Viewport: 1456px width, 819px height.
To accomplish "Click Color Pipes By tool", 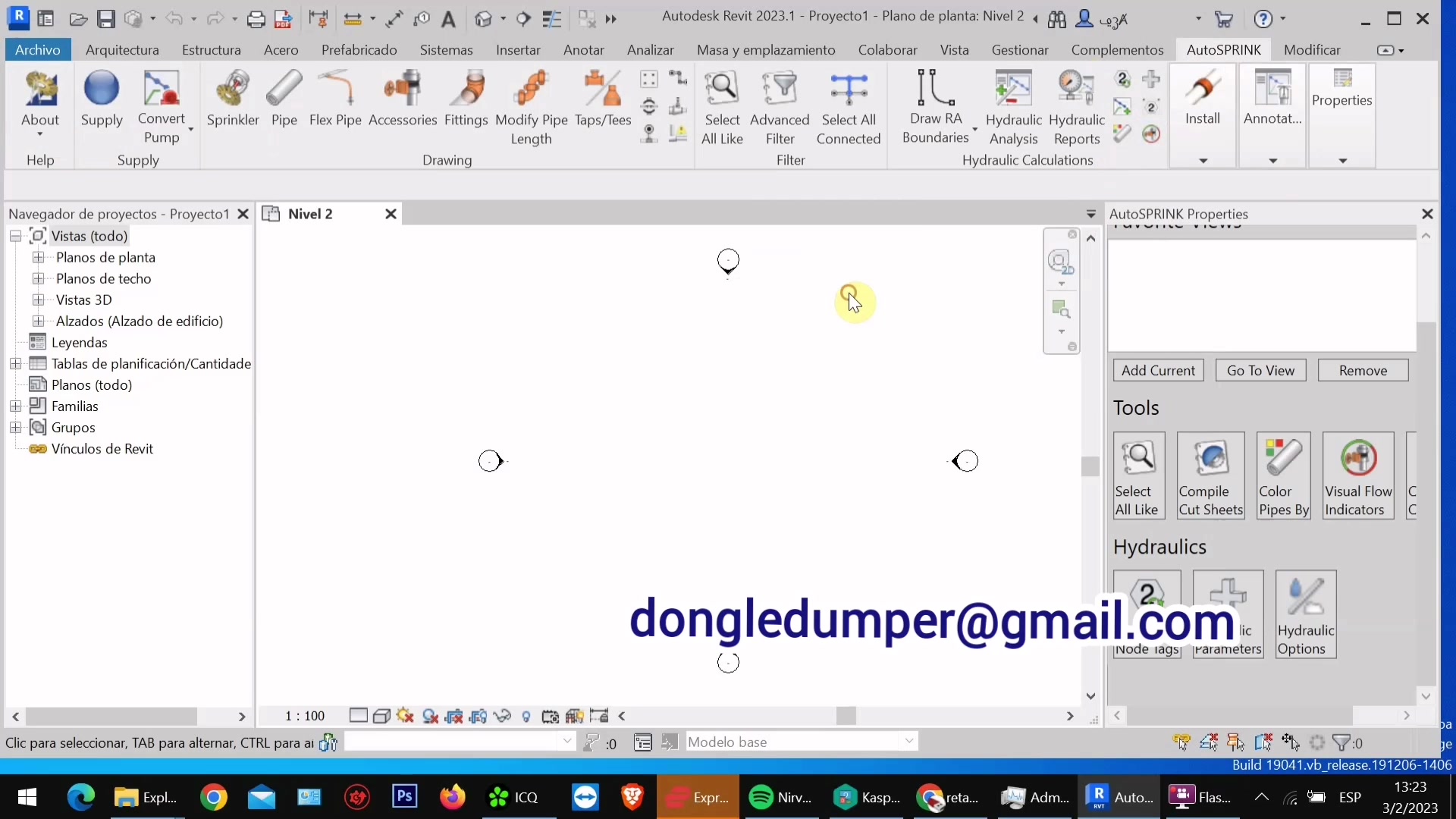I will tap(1283, 475).
